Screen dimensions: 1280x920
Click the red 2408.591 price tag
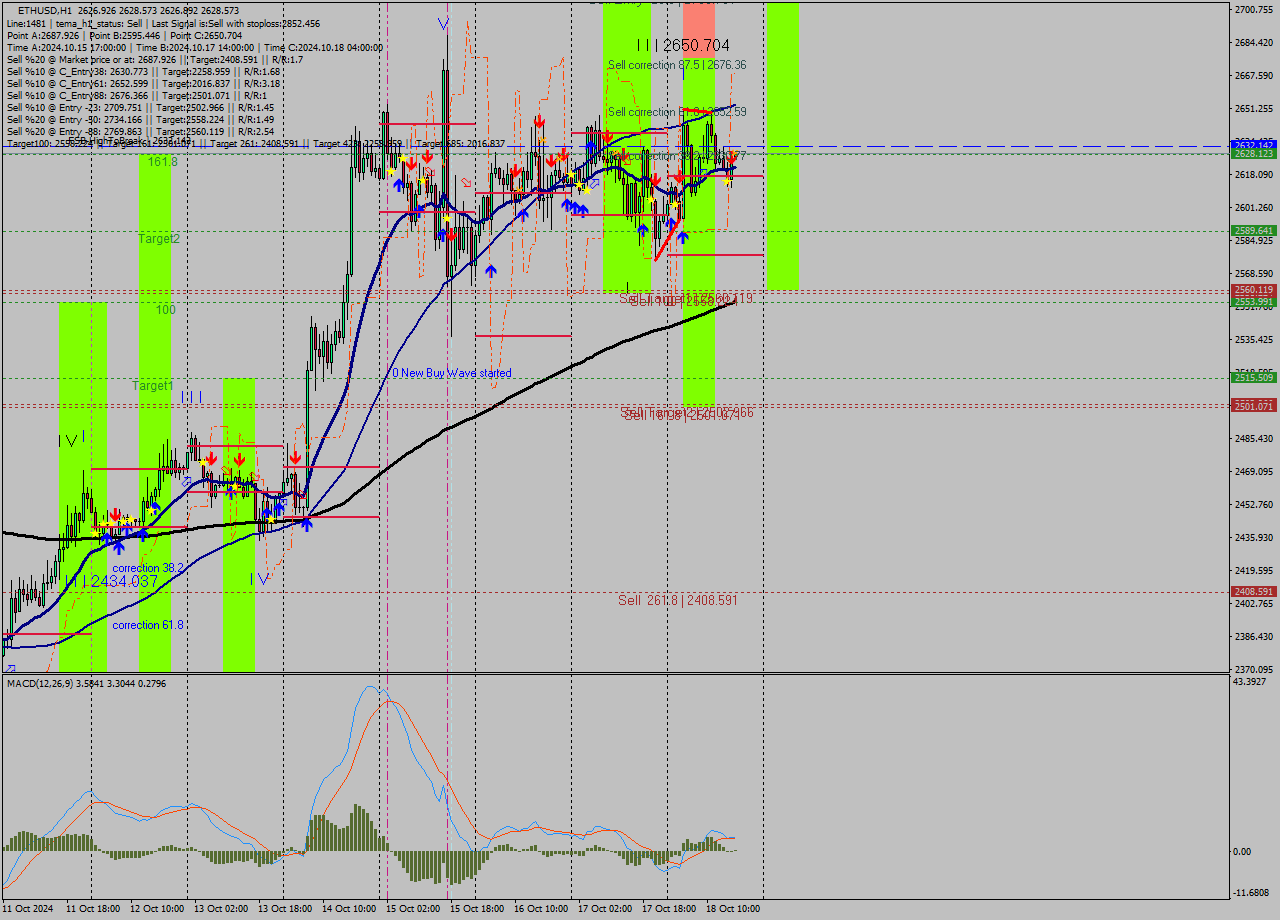tap(1253, 591)
